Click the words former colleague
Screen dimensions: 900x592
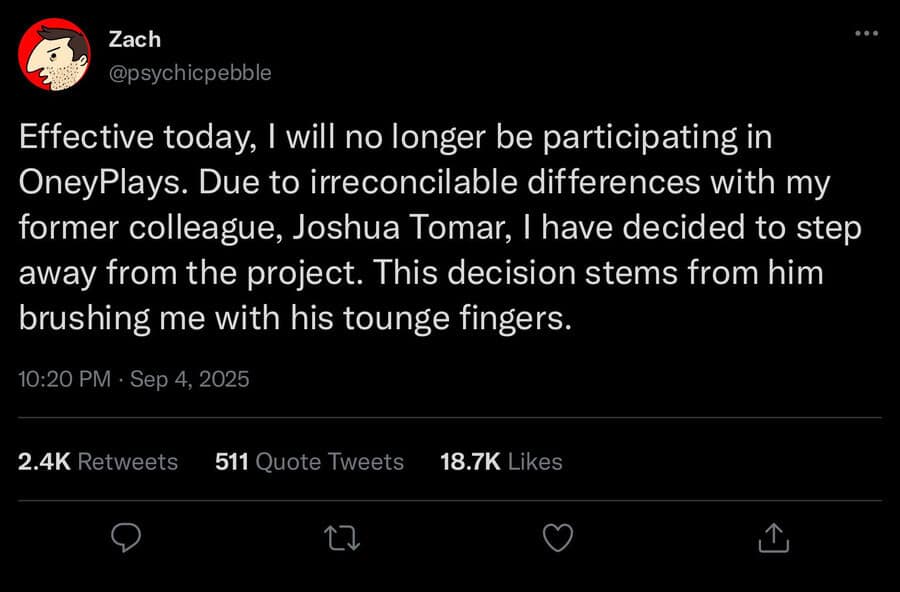click(147, 229)
